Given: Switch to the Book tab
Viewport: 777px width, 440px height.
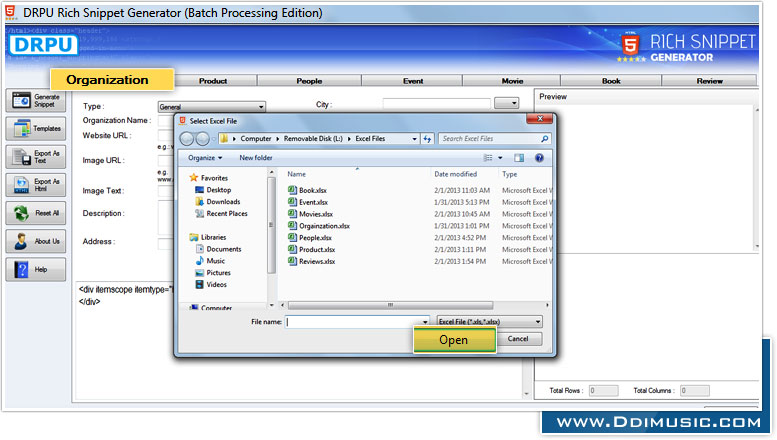Looking at the screenshot, I should 611,81.
